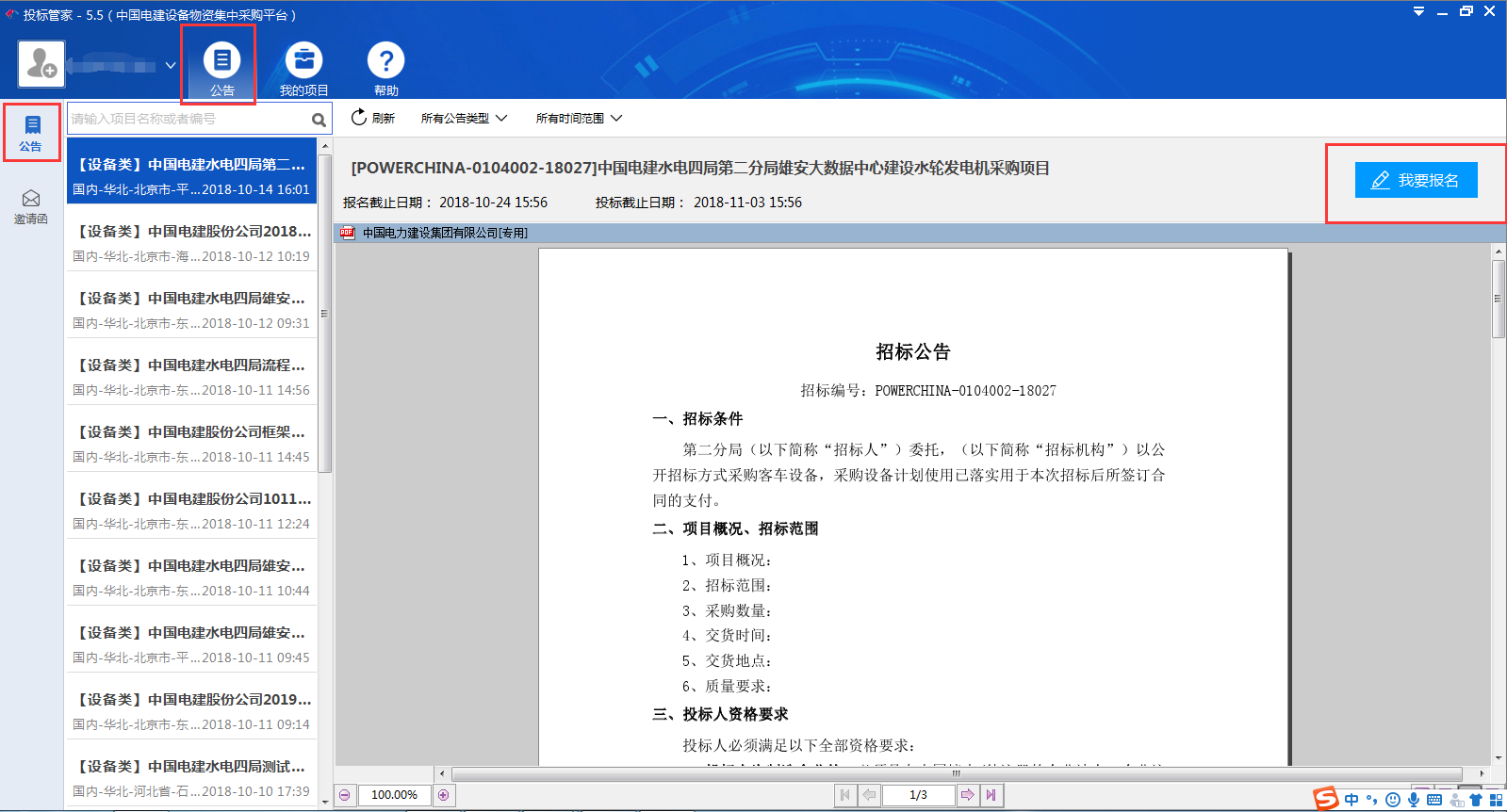Click the PDF vertical scrollbar thumb
Viewport: 1507px width, 812px height.
[1498, 299]
